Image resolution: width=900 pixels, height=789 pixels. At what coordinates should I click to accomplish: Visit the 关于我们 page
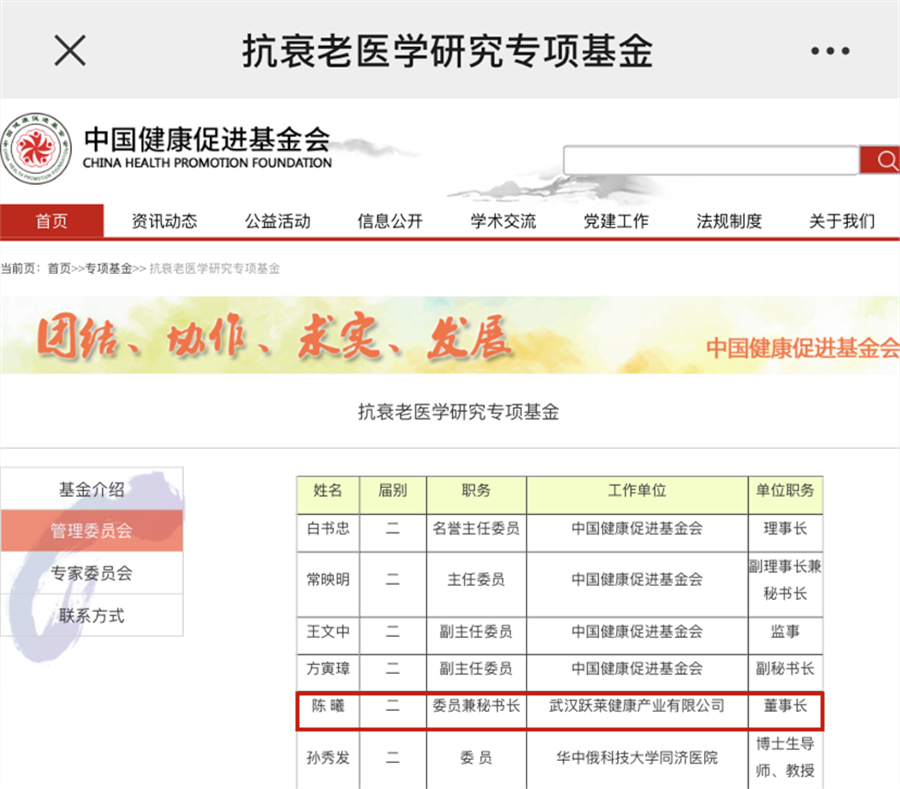point(842,221)
